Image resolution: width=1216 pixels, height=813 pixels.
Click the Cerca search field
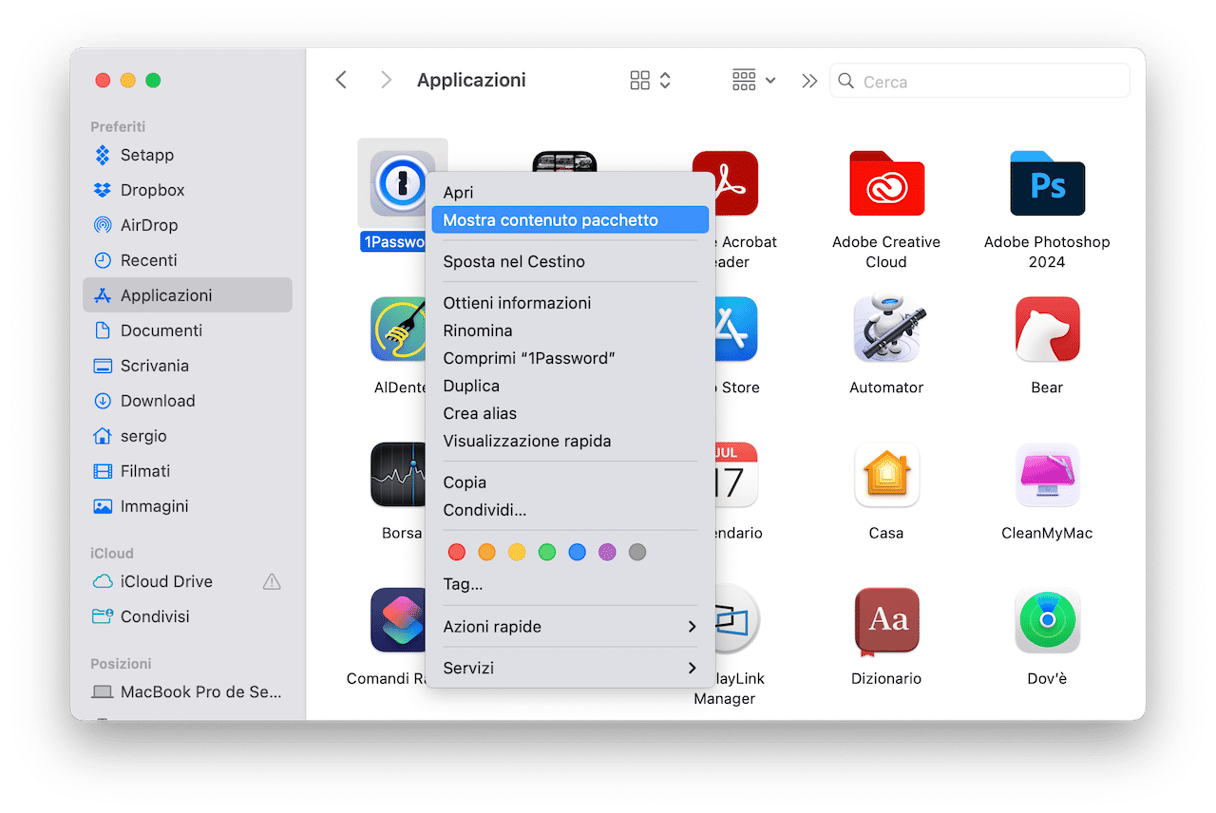[x=980, y=81]
